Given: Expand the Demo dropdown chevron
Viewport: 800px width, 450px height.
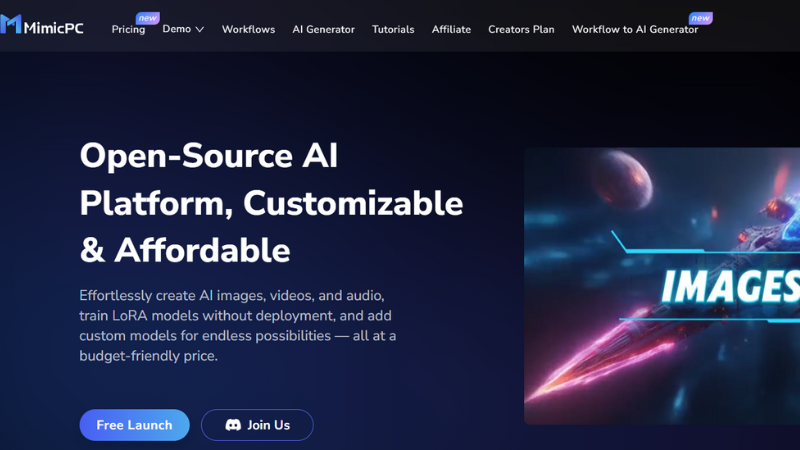Looking at the screenshot, I should pos(200,30).
